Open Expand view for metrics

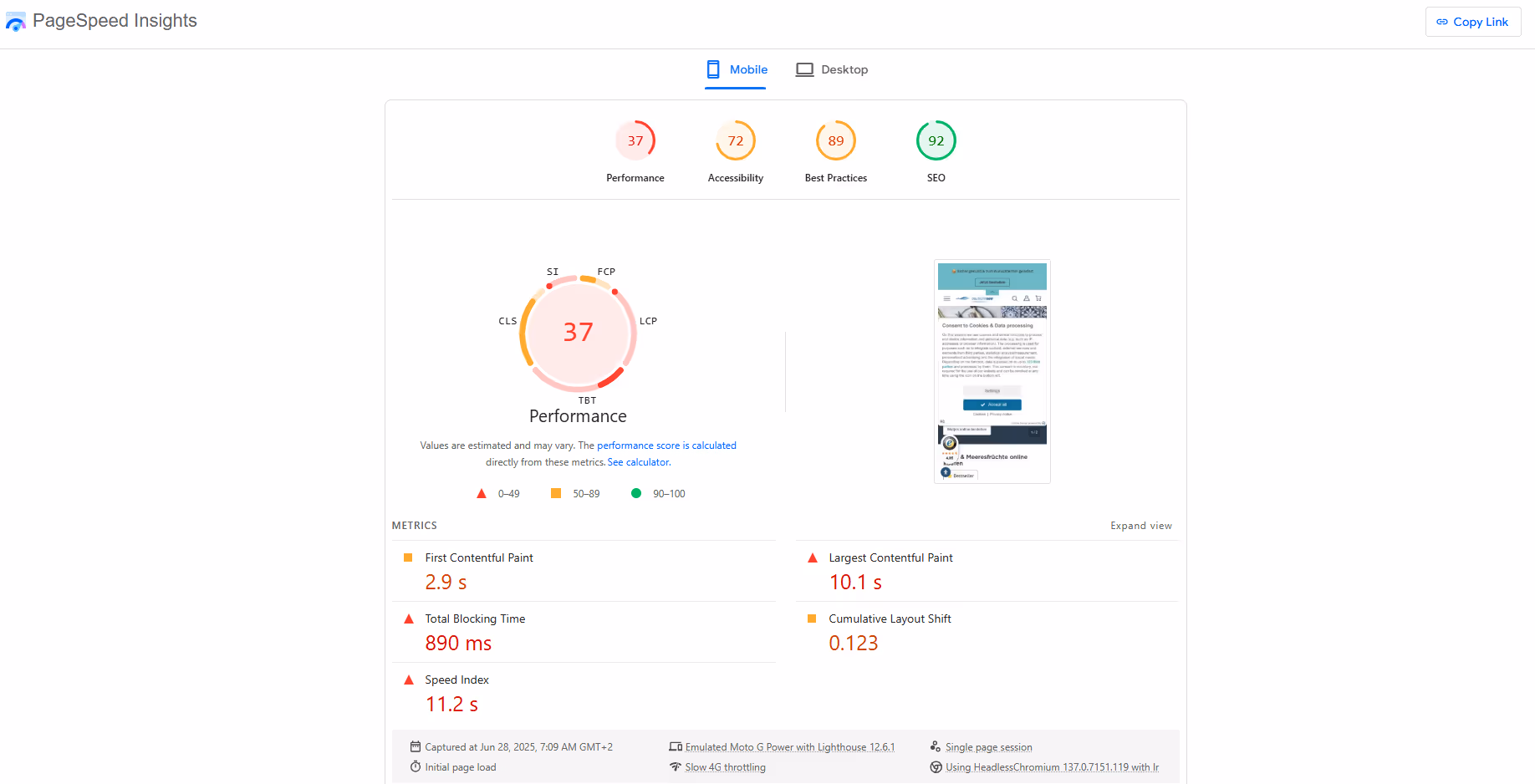[1140, 525]
